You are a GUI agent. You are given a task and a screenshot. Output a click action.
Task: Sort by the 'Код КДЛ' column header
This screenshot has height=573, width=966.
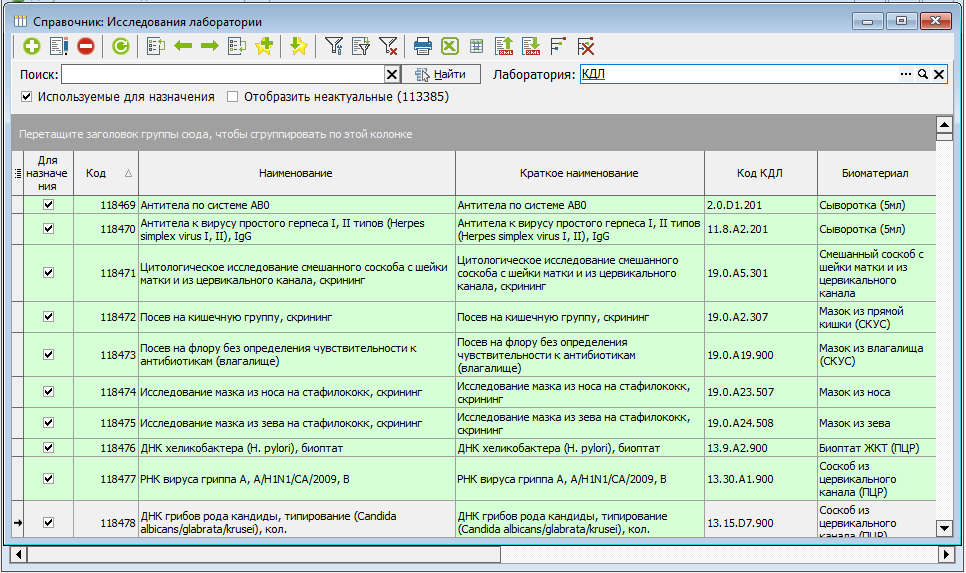tap(760, 173)
